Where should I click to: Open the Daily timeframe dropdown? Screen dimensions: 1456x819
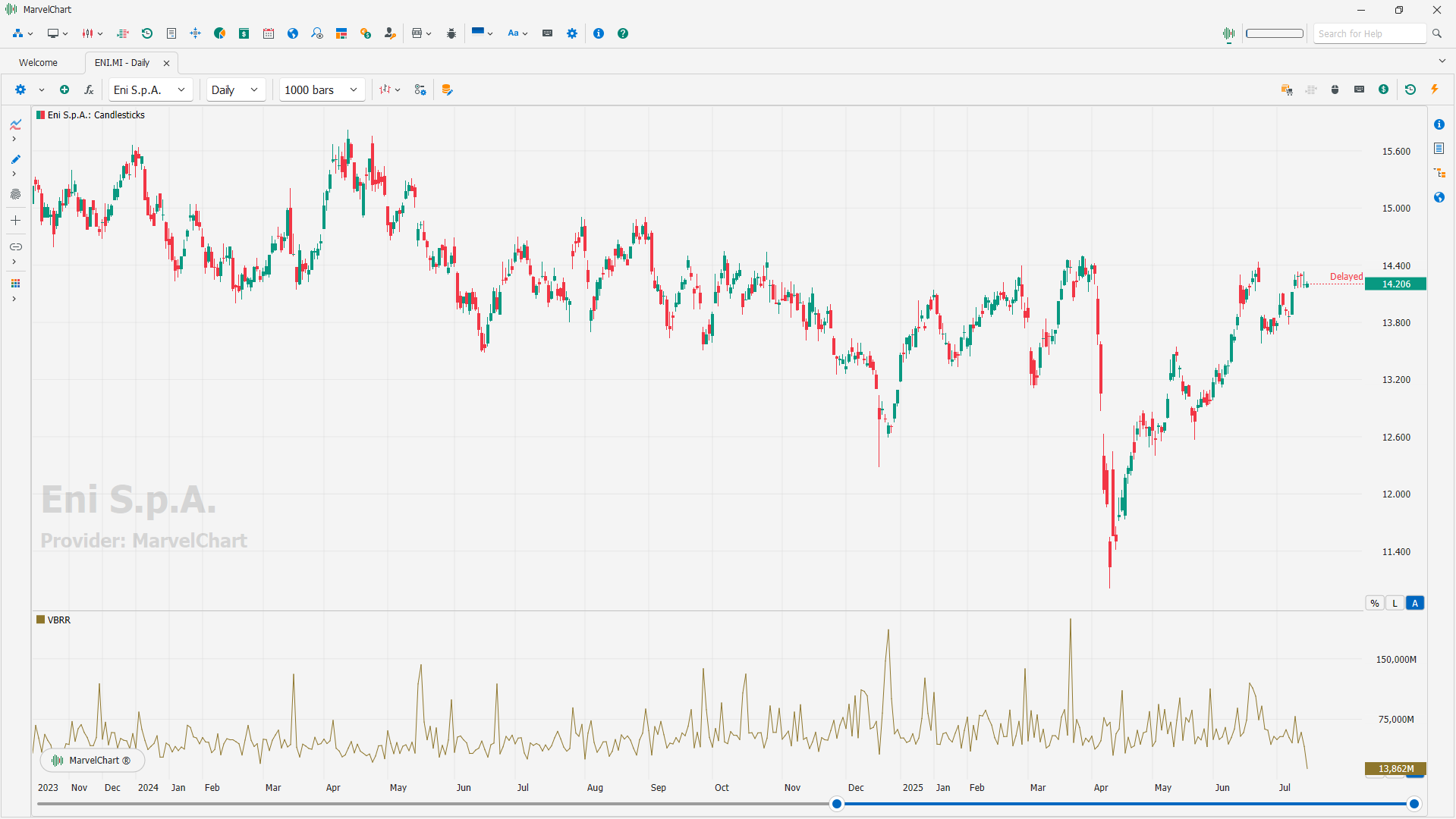pyautogui.click(x=236, y=89)
